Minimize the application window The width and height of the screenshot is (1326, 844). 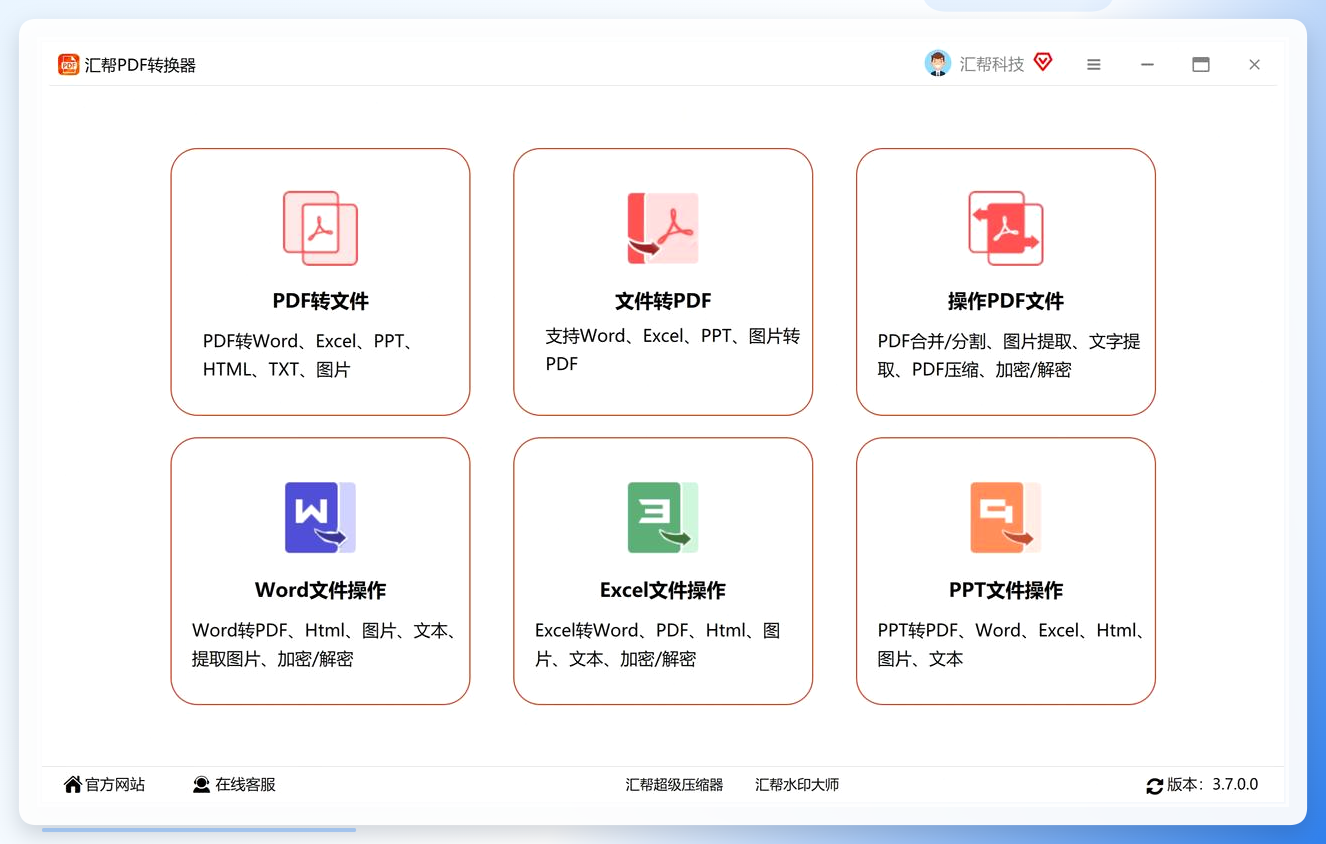[x=1147, y=64]
